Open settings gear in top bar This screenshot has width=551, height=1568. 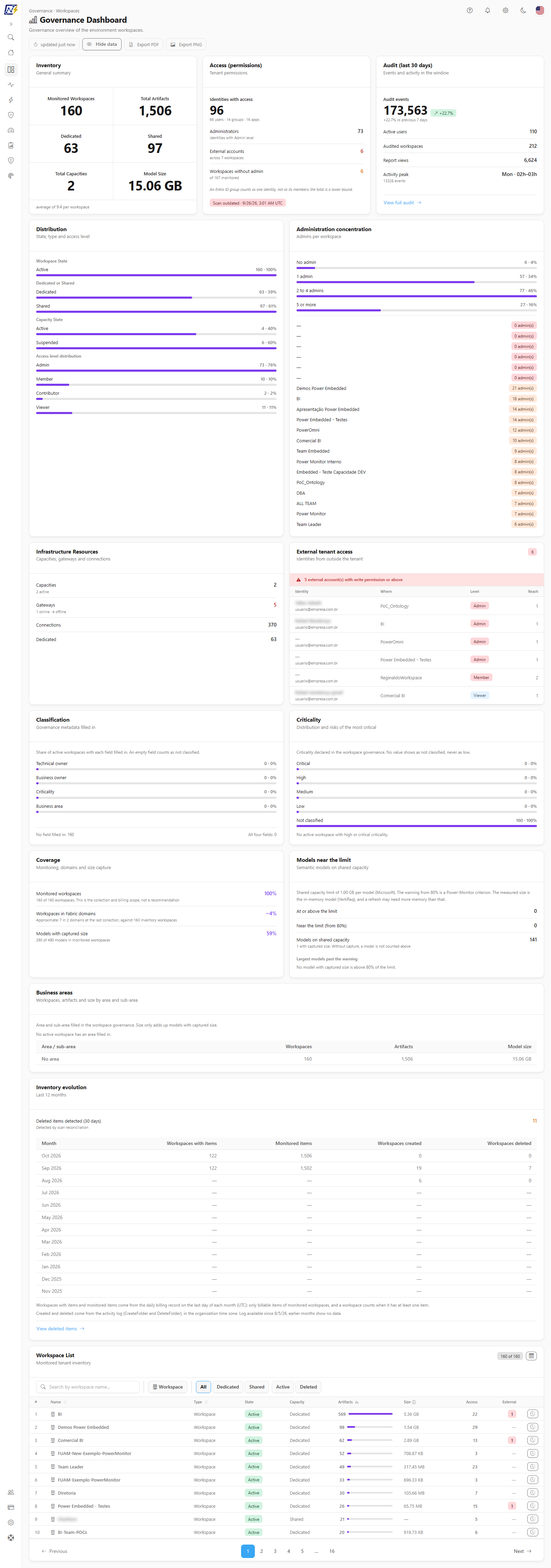(x=505, y=10)
